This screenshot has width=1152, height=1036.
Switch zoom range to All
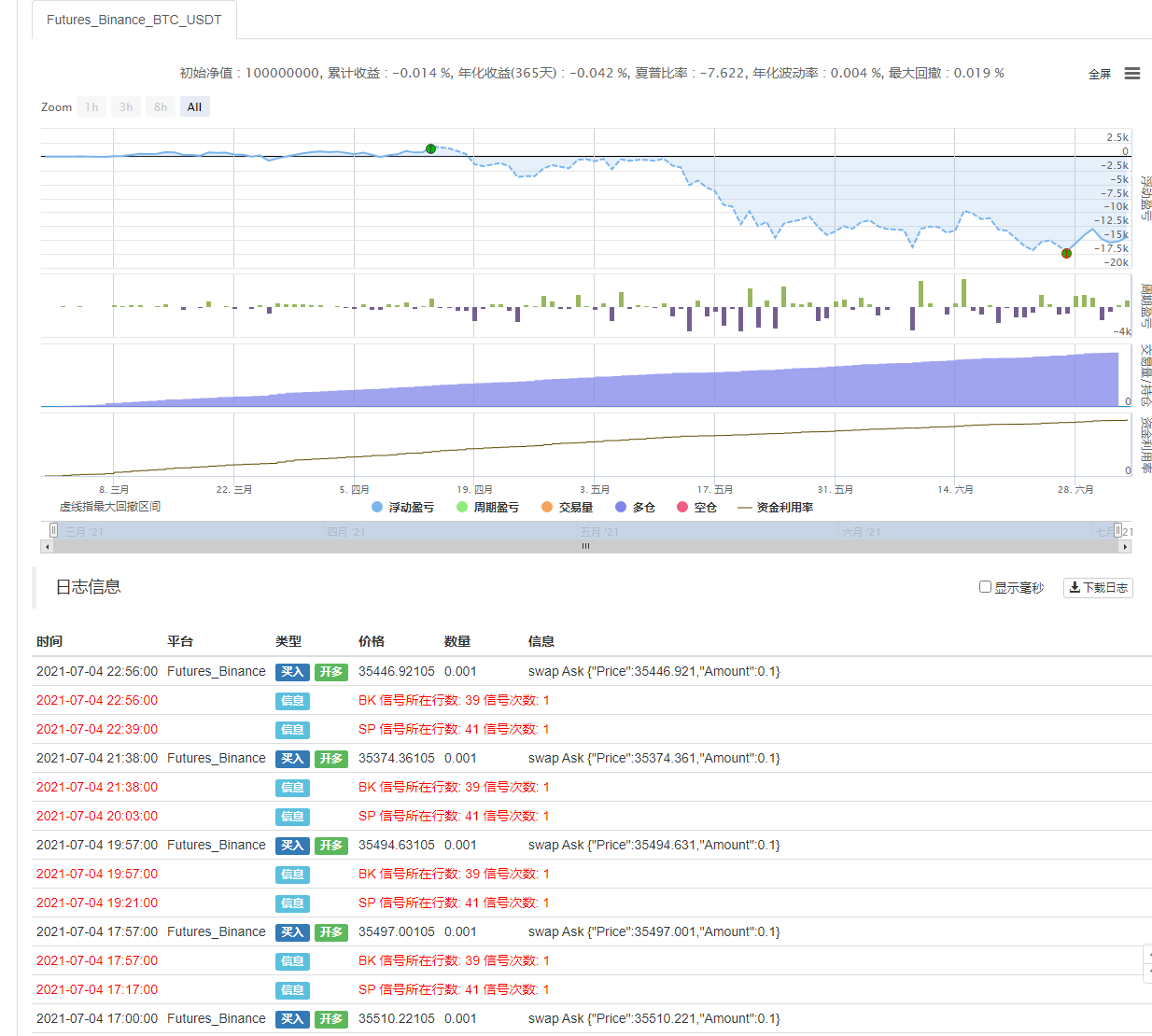(x=194, y=107)
